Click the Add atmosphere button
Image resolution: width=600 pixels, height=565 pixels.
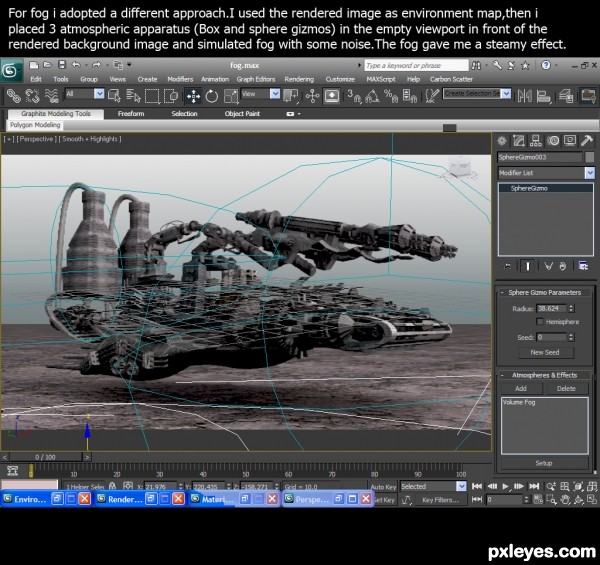coord(521,388)
